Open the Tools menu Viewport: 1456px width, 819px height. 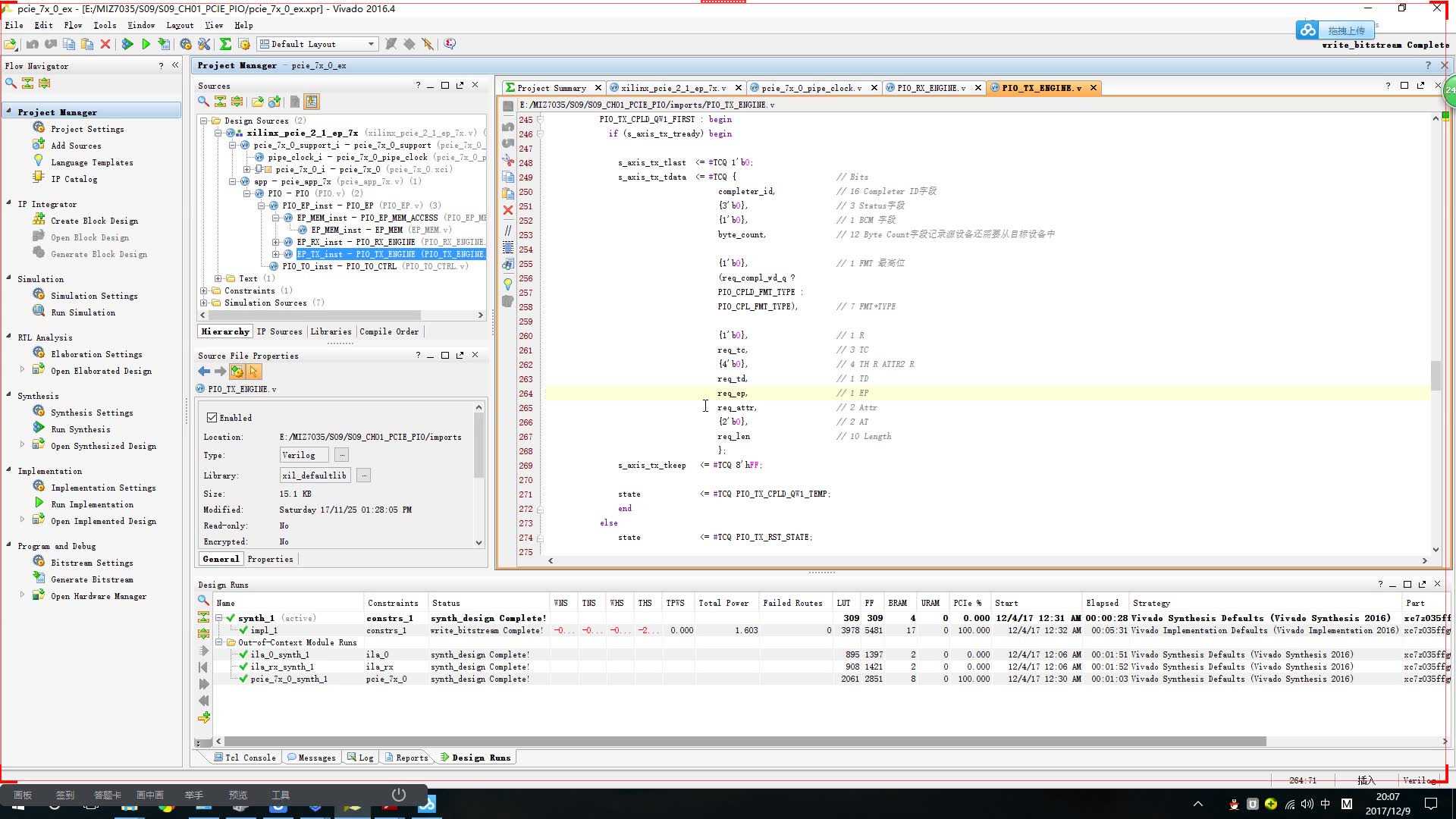(x=105, y=25)
